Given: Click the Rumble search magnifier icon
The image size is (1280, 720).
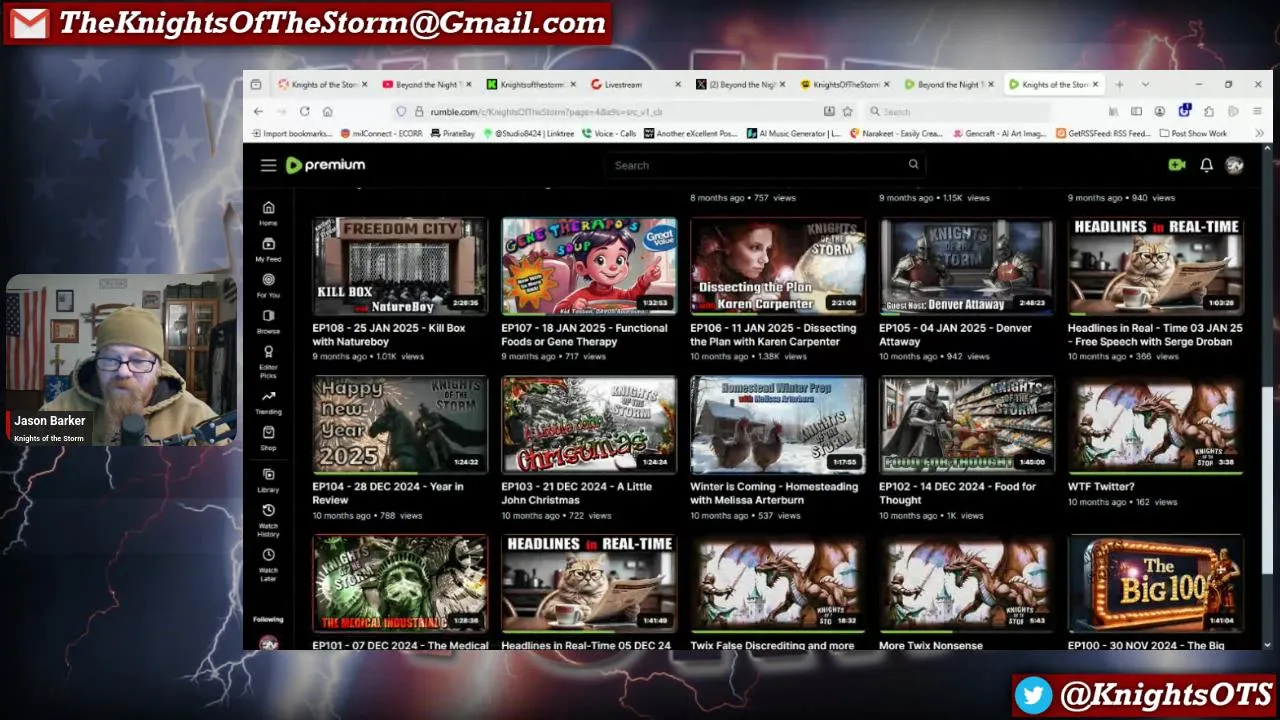Looking at the screenshot, I should coord(913,165).
